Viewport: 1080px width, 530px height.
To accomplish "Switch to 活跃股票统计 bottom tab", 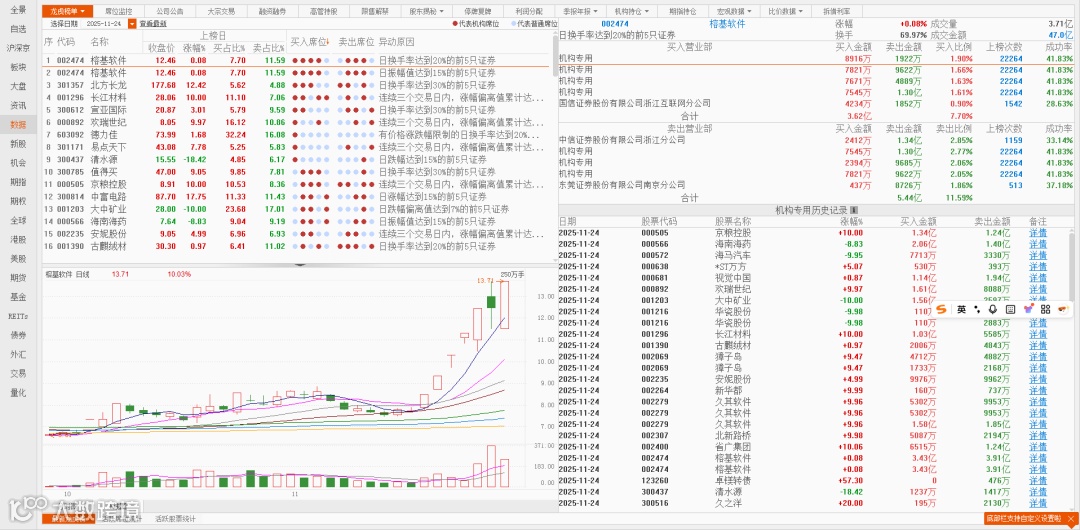I will (x=175, y=519).
